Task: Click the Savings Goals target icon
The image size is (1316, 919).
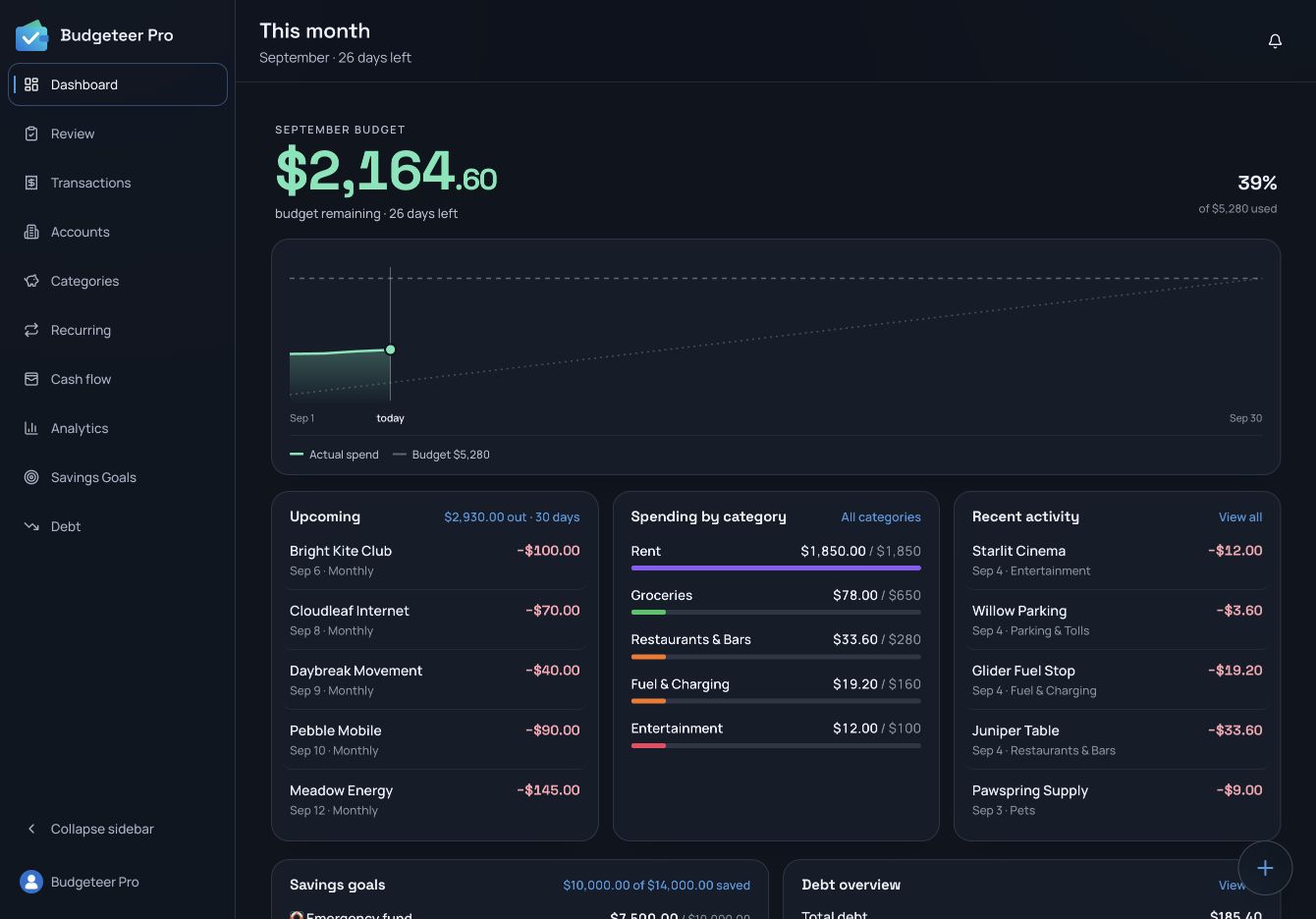Action: point(31,477)
